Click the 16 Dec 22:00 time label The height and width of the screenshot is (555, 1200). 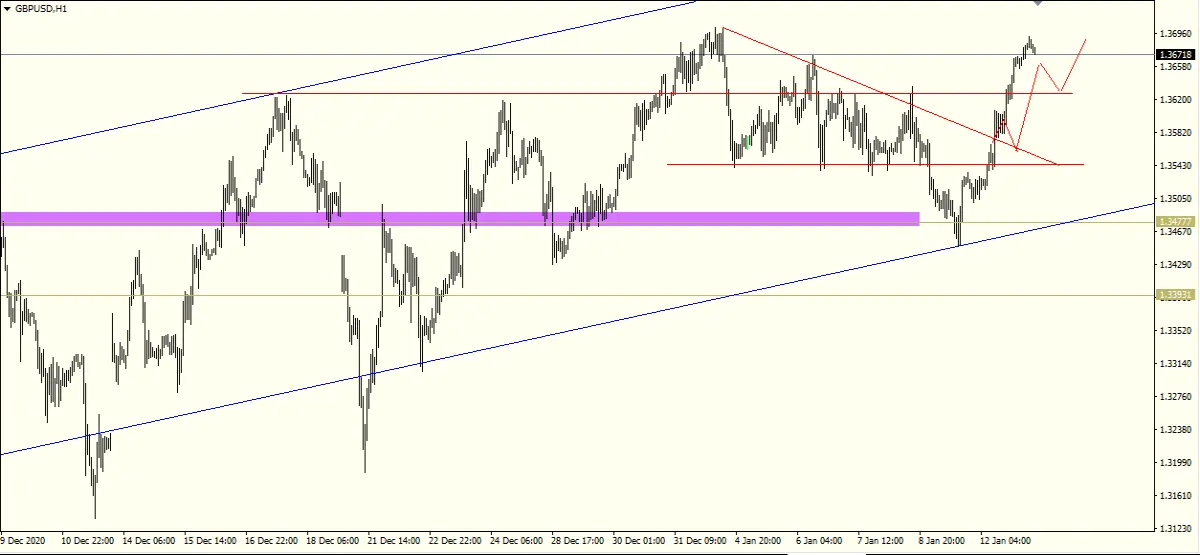[x=272, y=541]
